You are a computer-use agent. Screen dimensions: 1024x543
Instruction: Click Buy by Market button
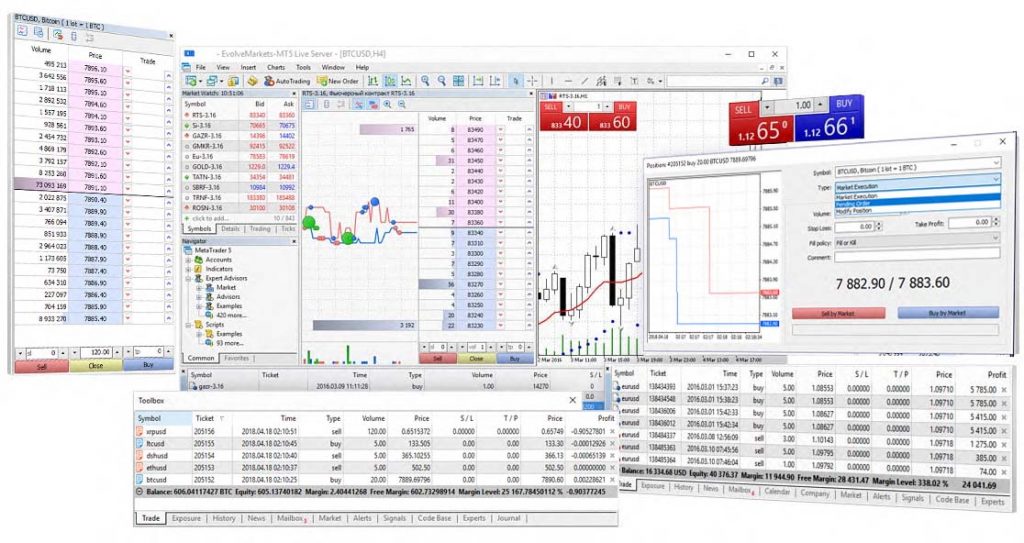tap(948, 313)
